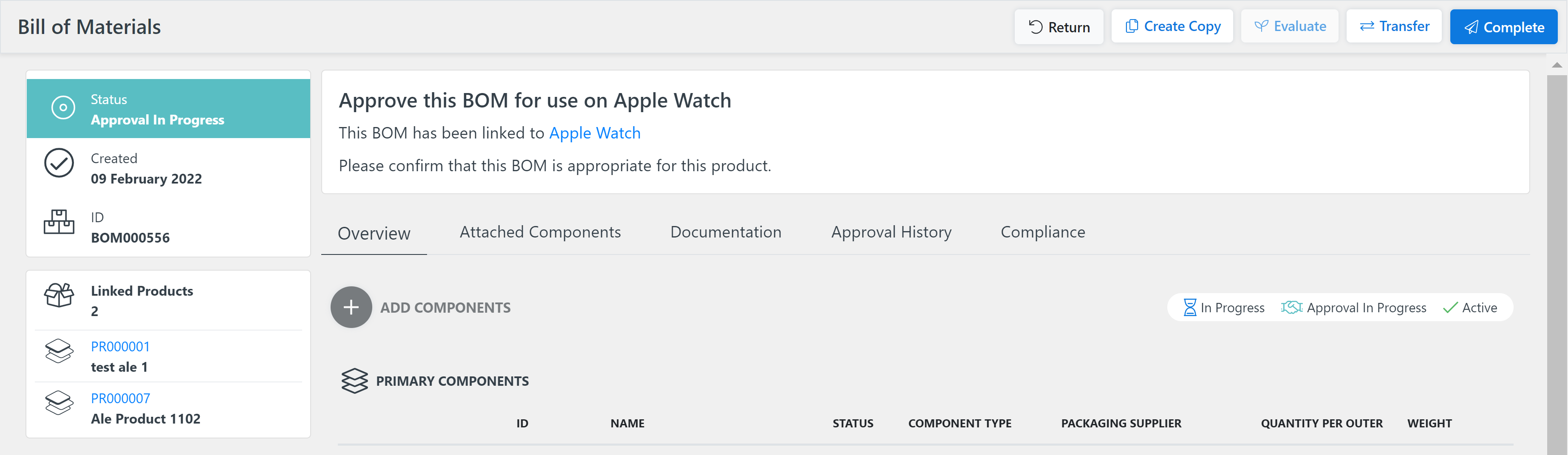
Task: Click the Linked Products heading
Action: pyautogui.click(x=142, y=291)
